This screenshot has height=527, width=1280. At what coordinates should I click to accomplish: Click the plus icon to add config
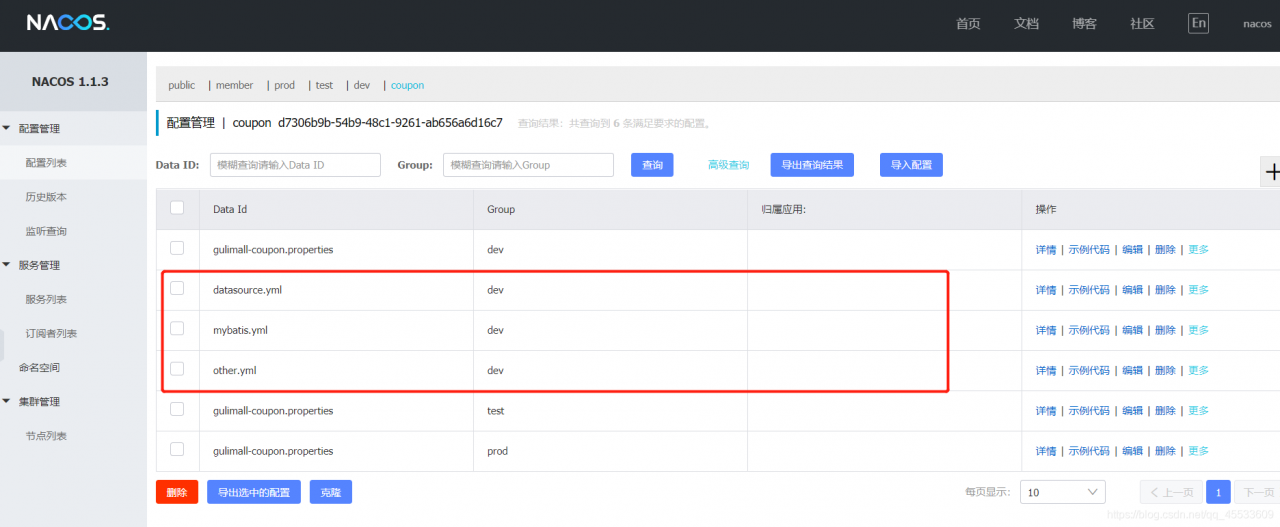click(1271, 172)
